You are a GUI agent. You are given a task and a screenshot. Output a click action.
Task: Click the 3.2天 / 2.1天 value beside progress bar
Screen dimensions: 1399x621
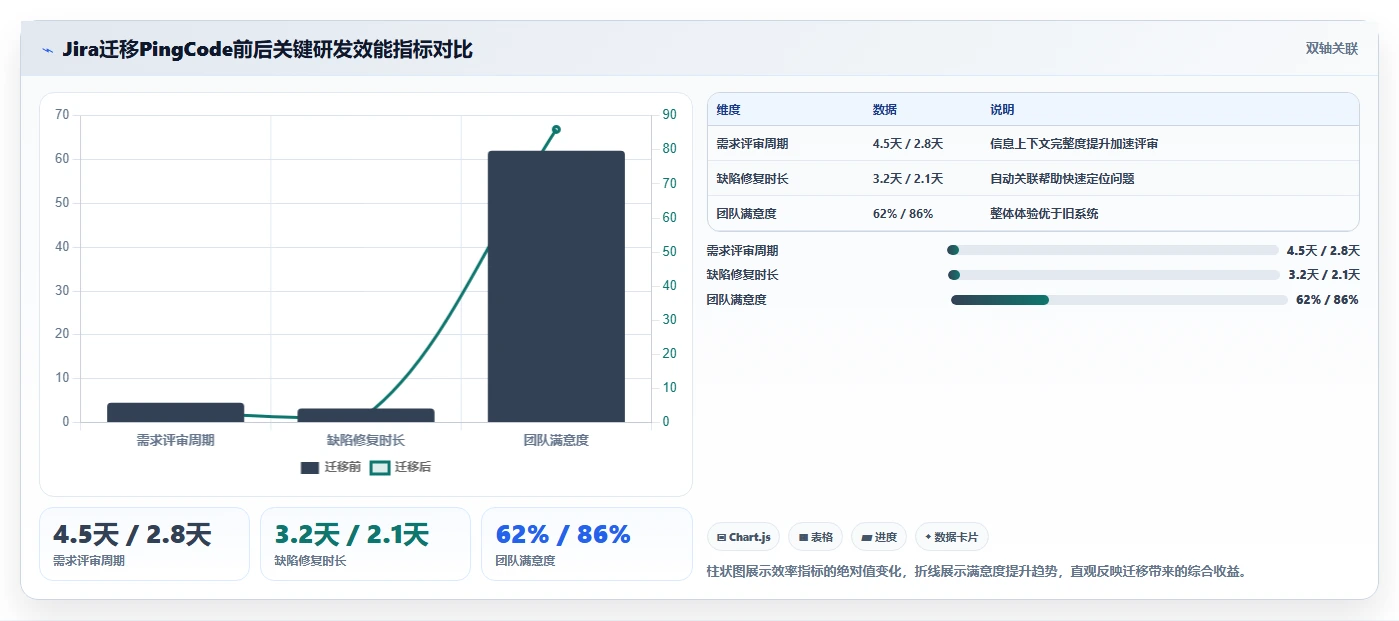[x=1324, y=275]
